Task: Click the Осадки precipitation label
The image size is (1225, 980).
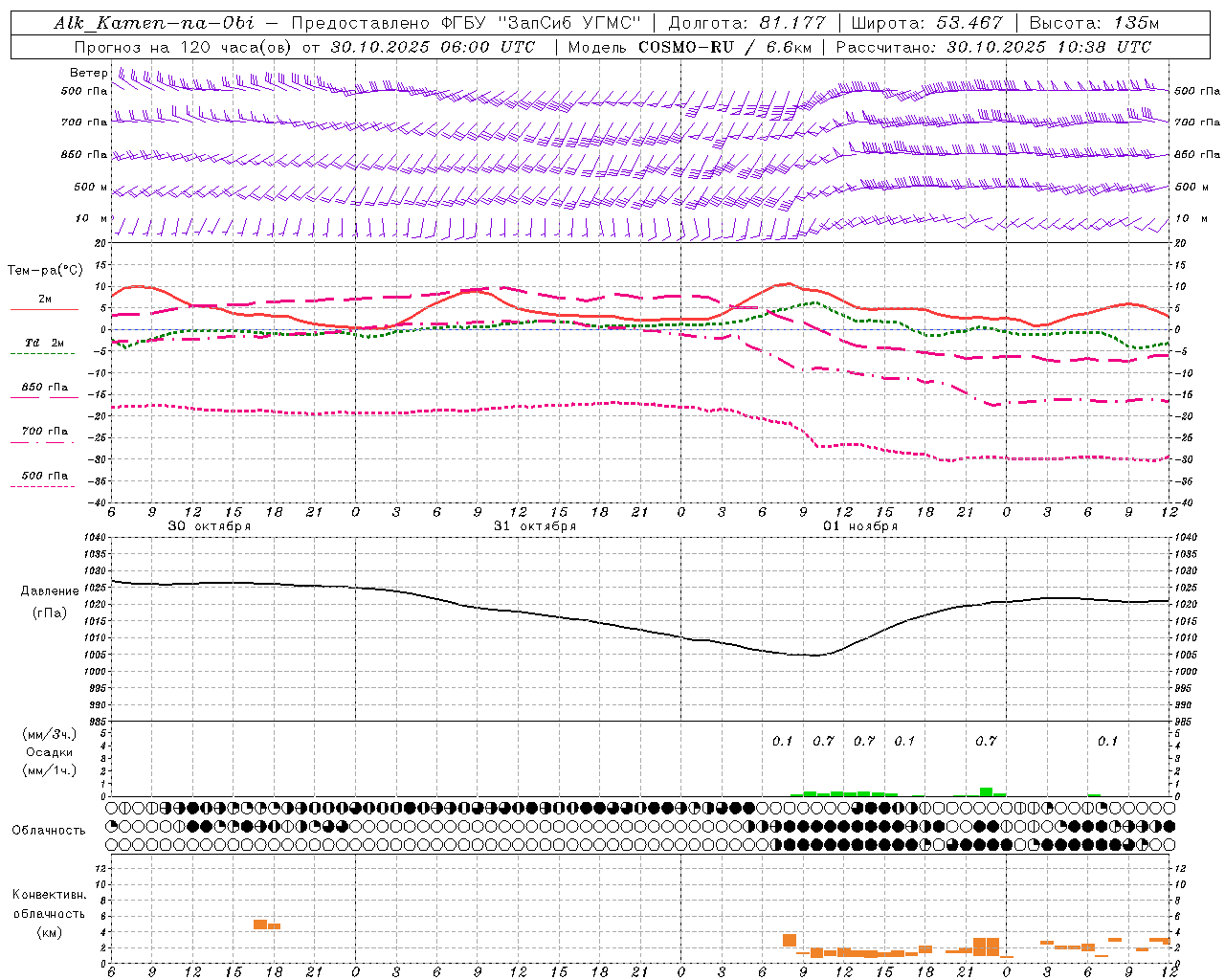Action: 50,752
